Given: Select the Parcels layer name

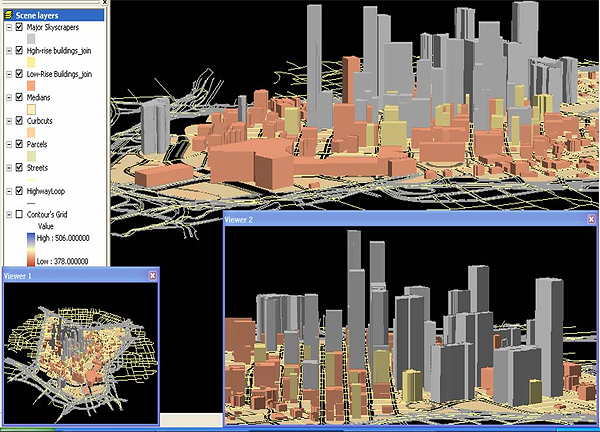Looking at the screenshot, I should (37, 144).
